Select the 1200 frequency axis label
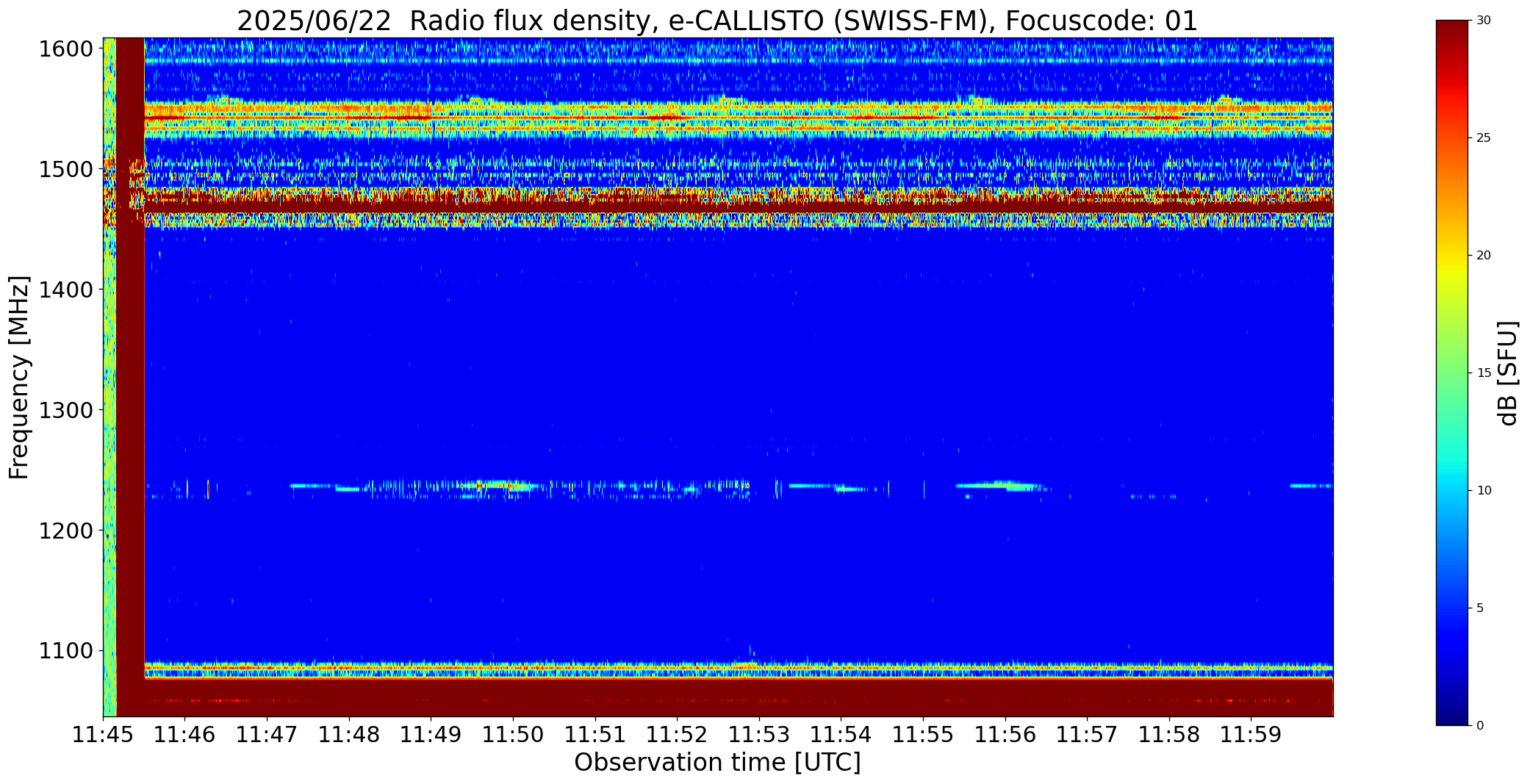The width and height of the screenshot is (1530, 784). 66,531
